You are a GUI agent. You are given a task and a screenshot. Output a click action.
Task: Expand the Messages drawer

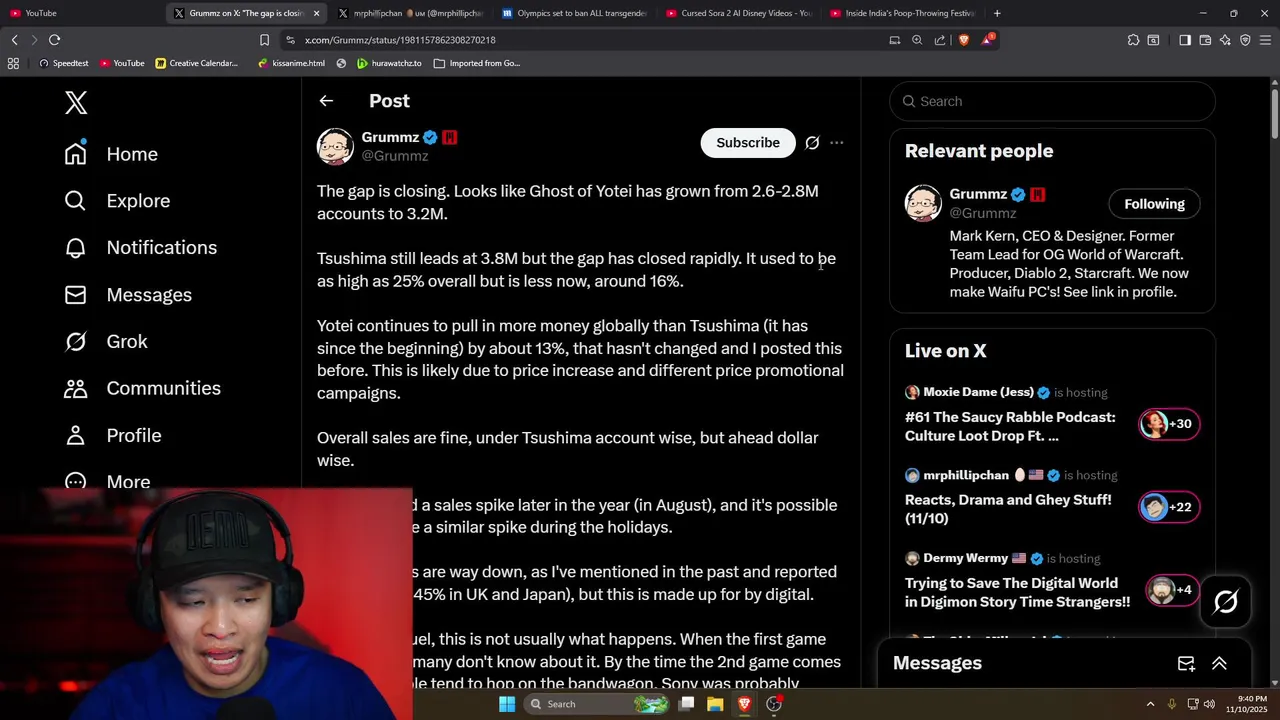coord(1219,663)
